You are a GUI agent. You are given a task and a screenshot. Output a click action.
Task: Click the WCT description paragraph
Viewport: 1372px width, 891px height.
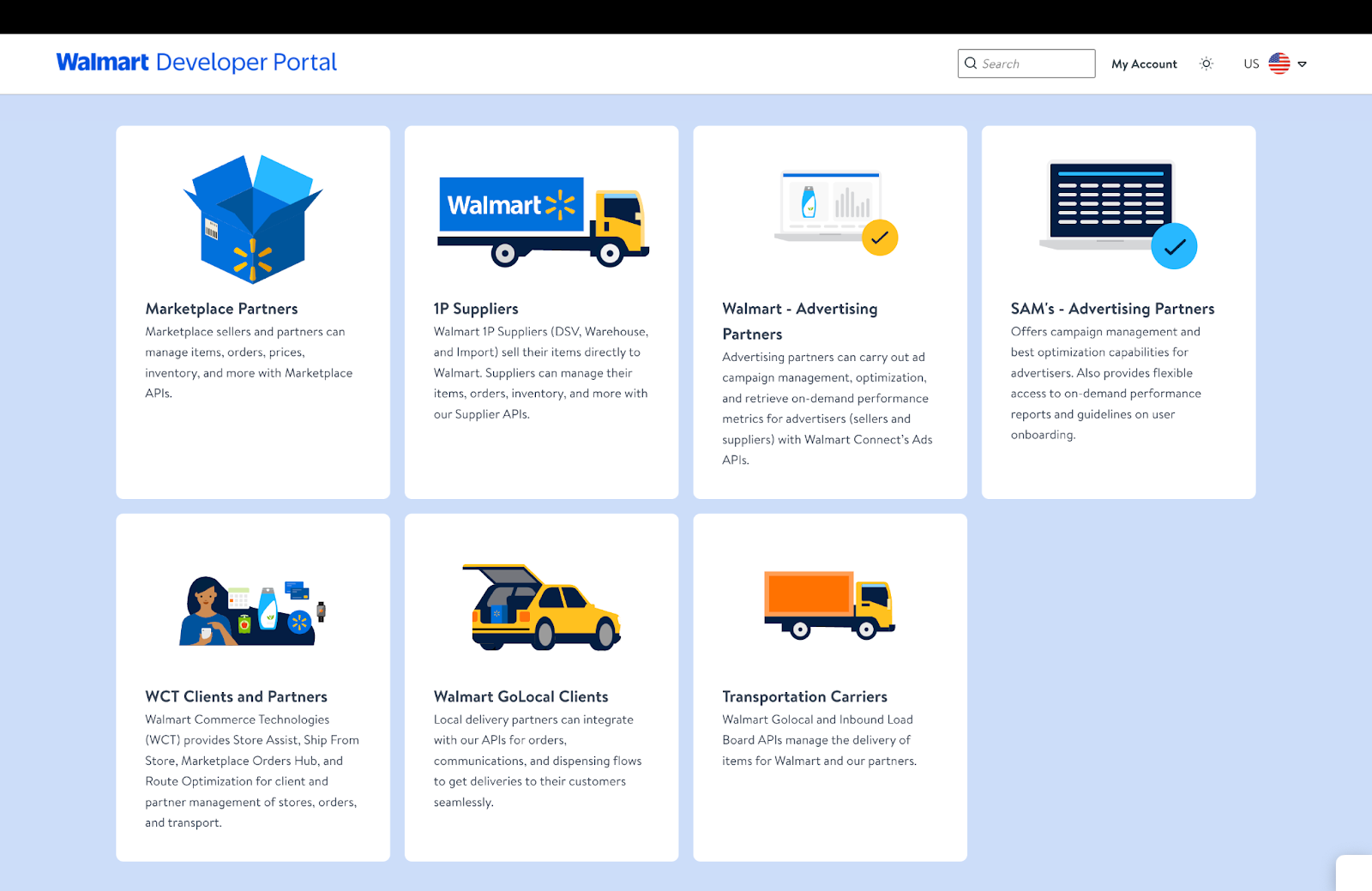click(x=252, y=771)
